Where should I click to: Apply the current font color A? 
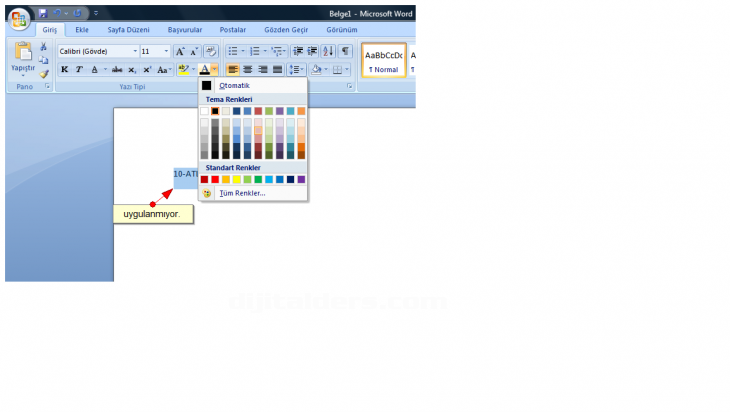[x=204, y=69]
